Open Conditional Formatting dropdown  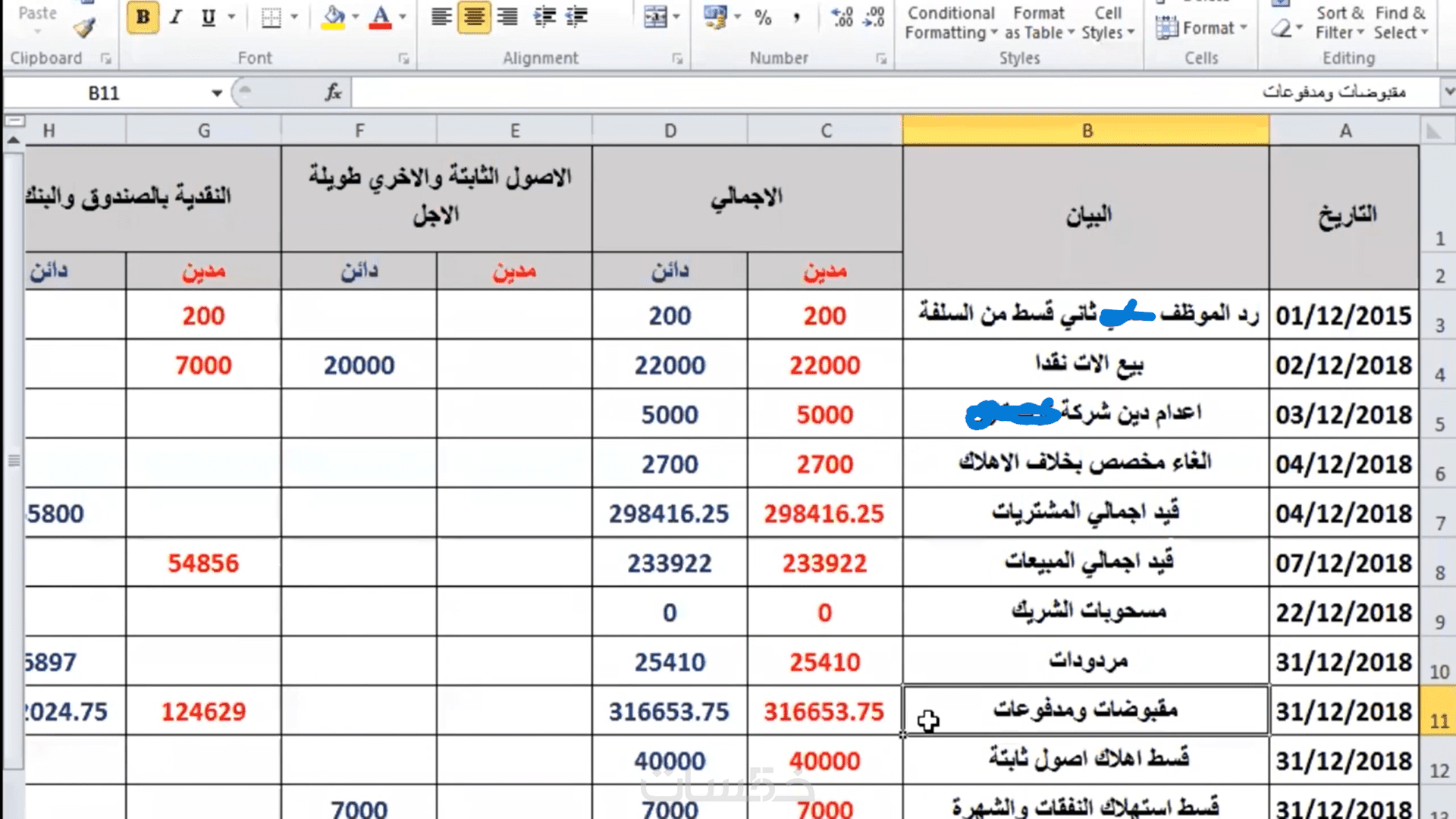951,23
